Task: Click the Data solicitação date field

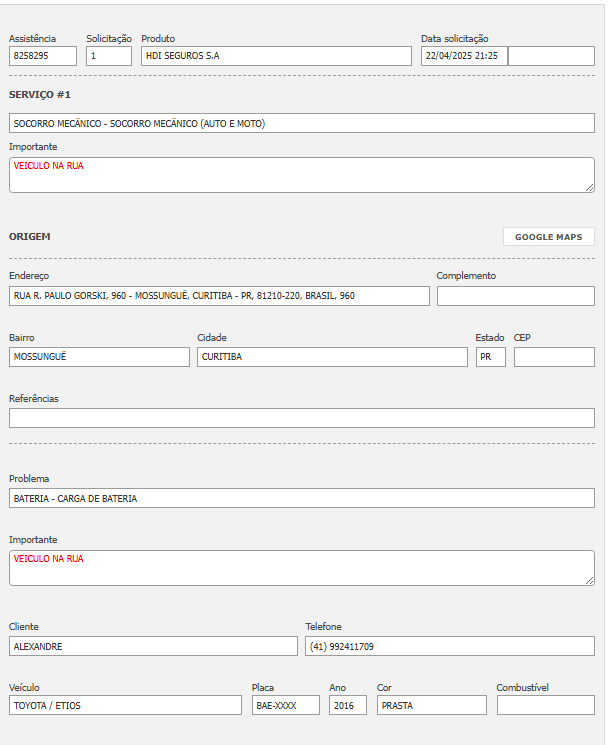Action: pyautogui.click(x=463, y=56)
